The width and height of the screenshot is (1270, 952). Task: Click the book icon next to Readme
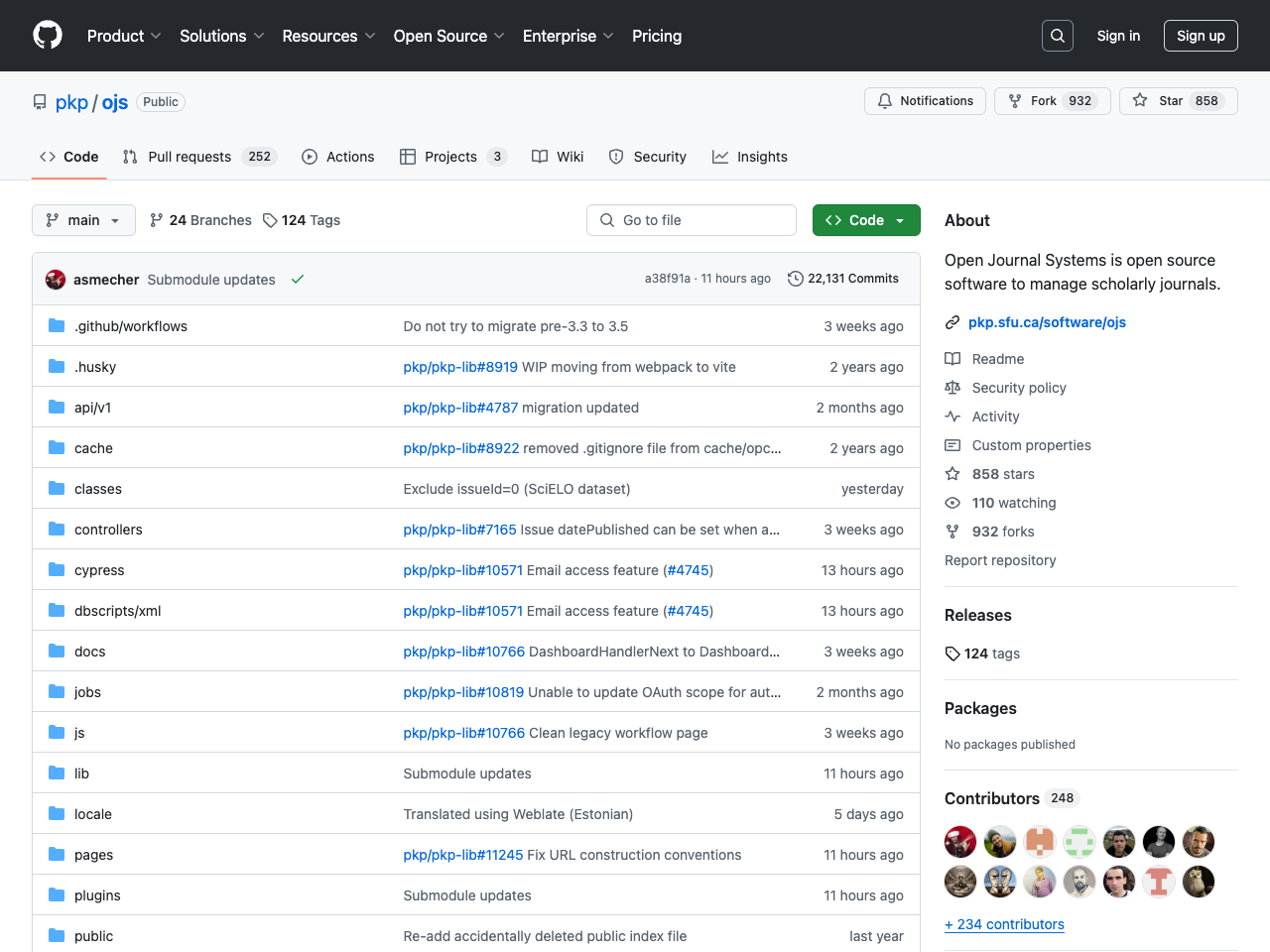click(x=952, y=359)
